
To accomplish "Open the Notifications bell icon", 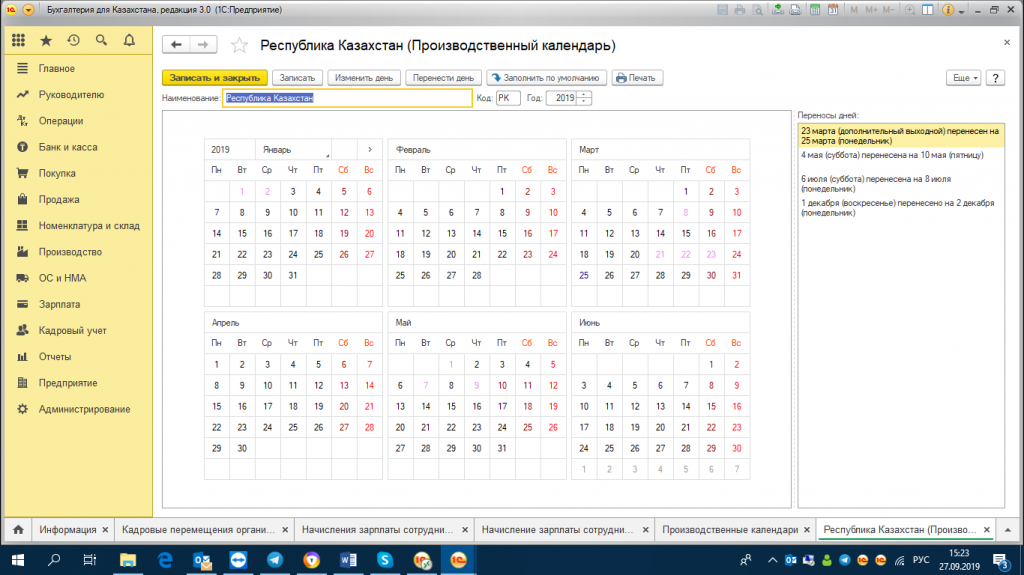I will (129, 41).
